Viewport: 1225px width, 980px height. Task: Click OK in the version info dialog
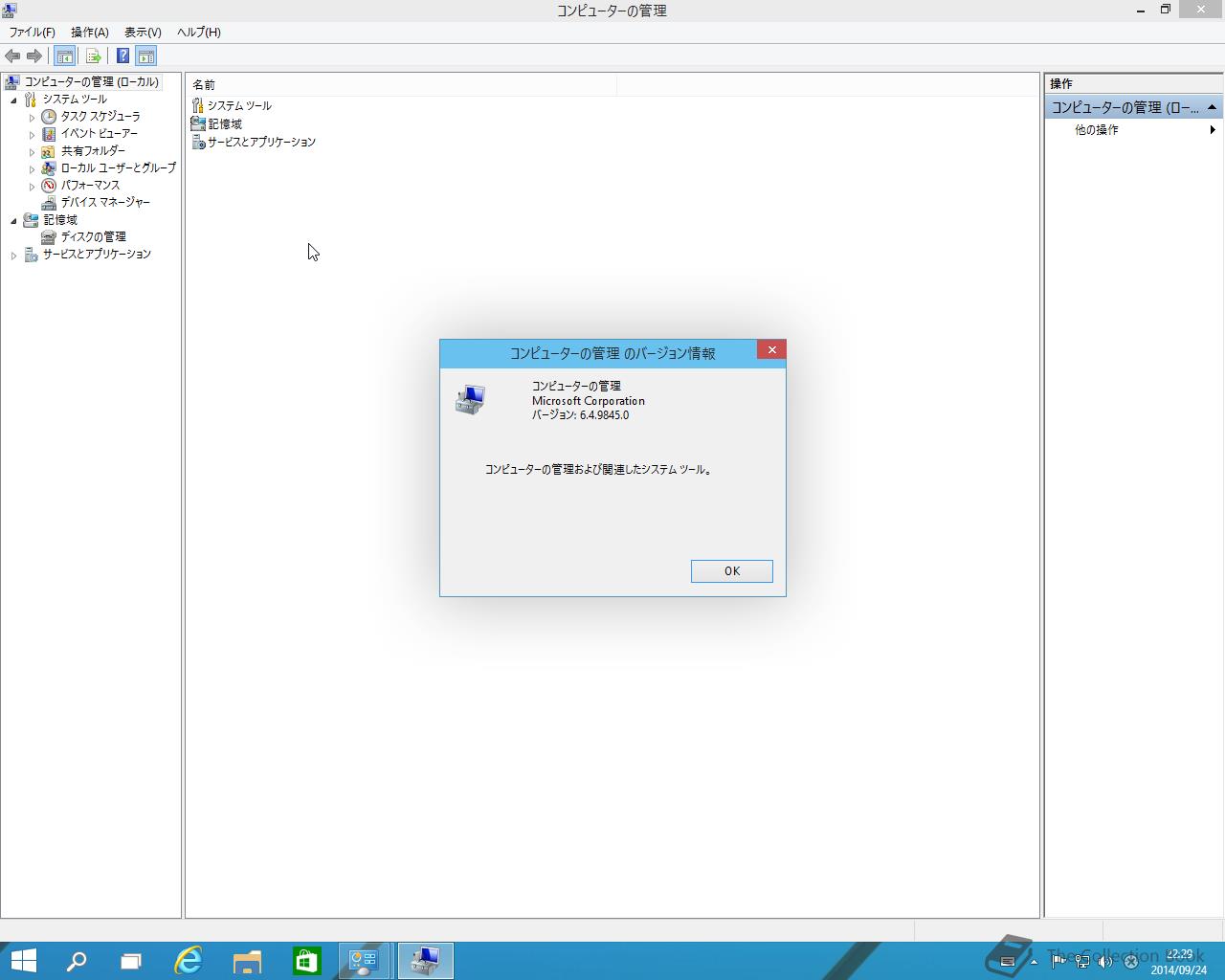(731, 571)
